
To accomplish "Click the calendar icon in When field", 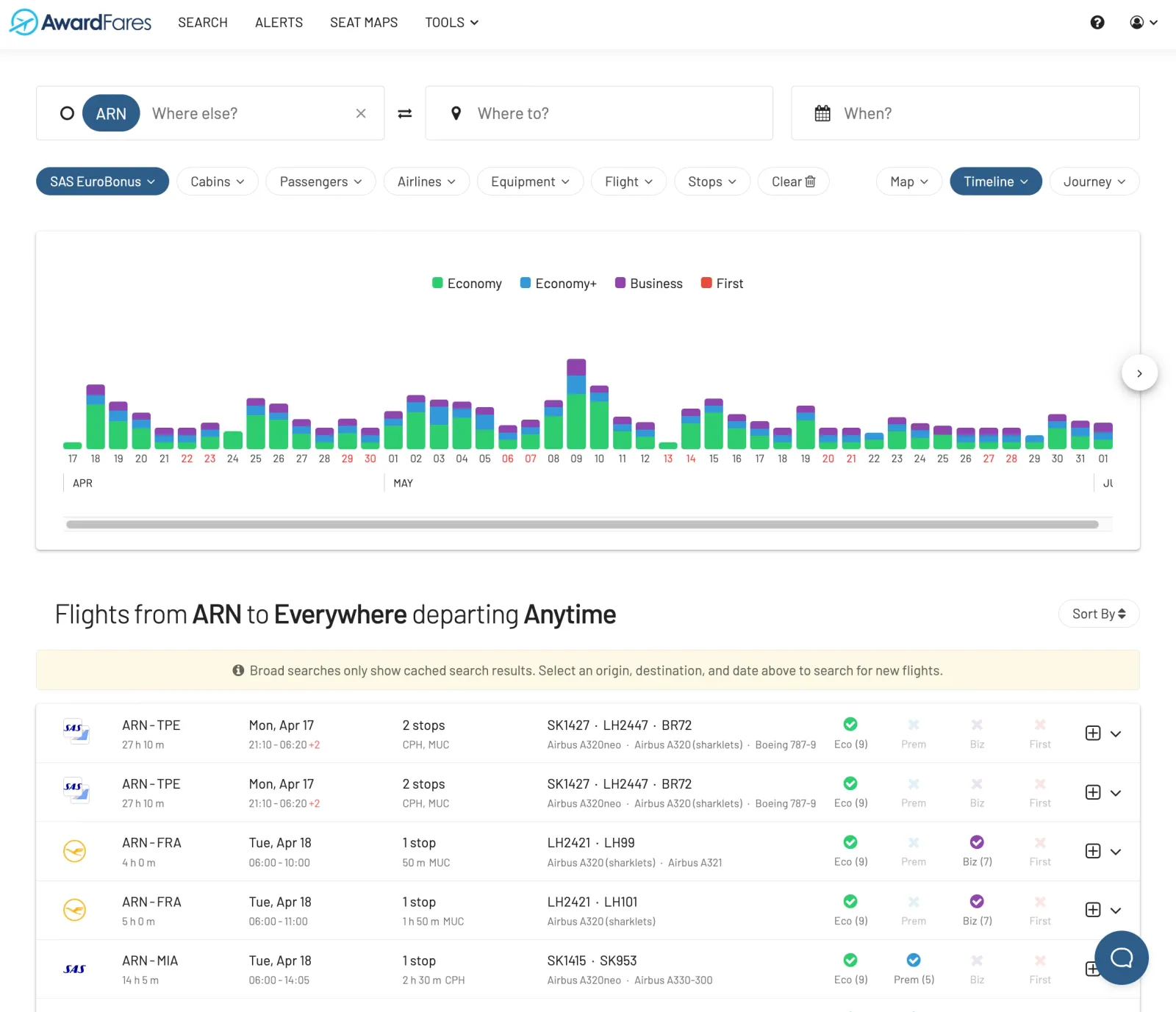I will point(822,113).
